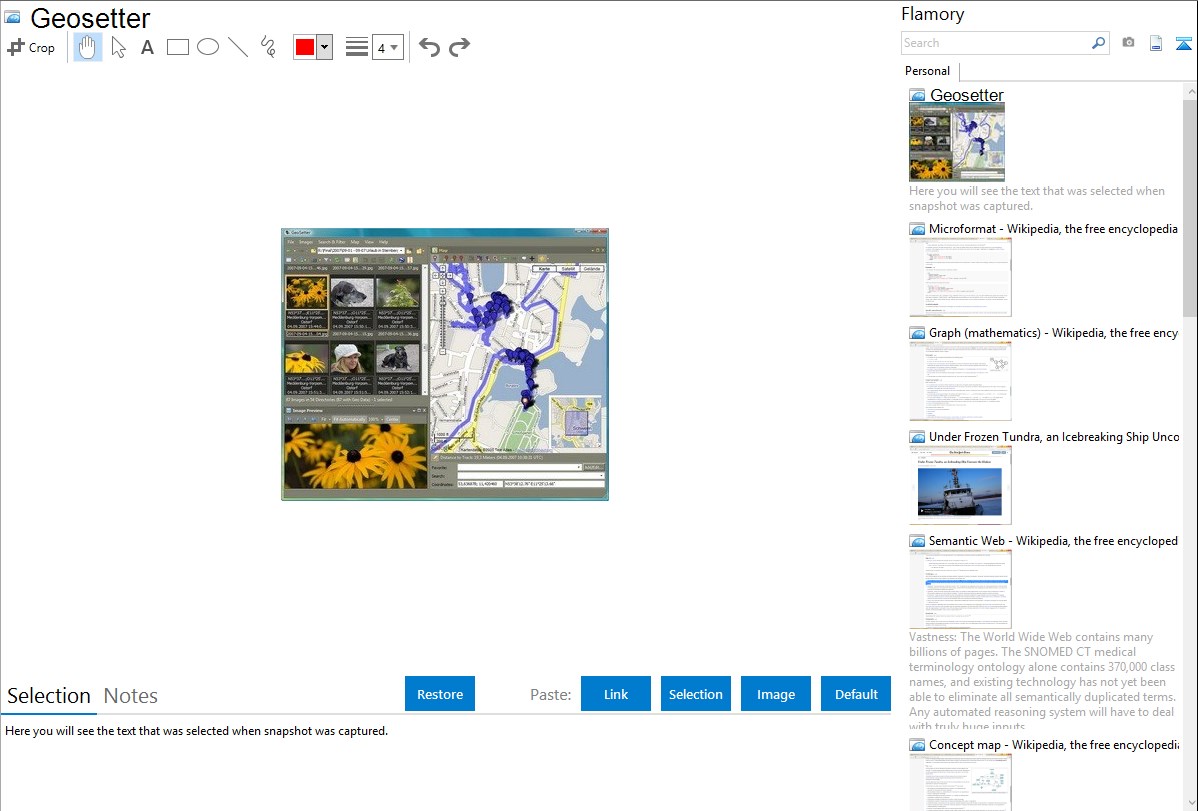The image size is (1198, 811).
Task: Pick the text annotation tool
Action: tap(147, 47)
